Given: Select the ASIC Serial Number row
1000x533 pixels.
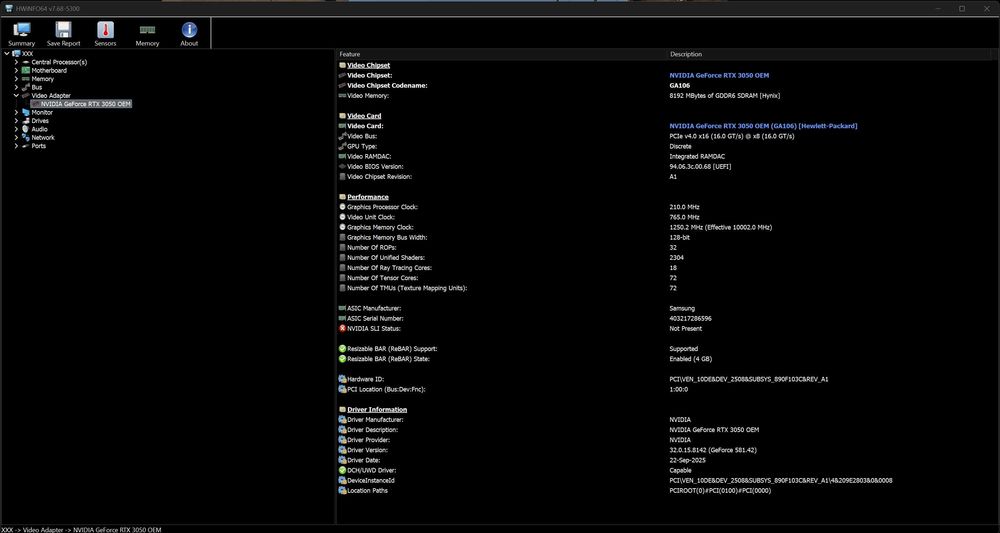Looking at the screenshot, I should [x=375, y=318].
